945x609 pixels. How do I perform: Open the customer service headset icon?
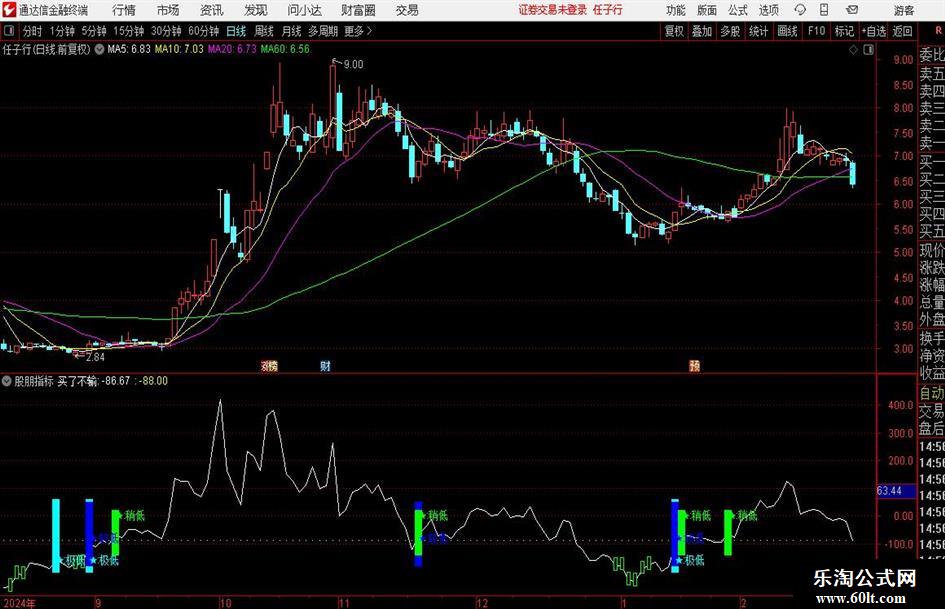800,10
